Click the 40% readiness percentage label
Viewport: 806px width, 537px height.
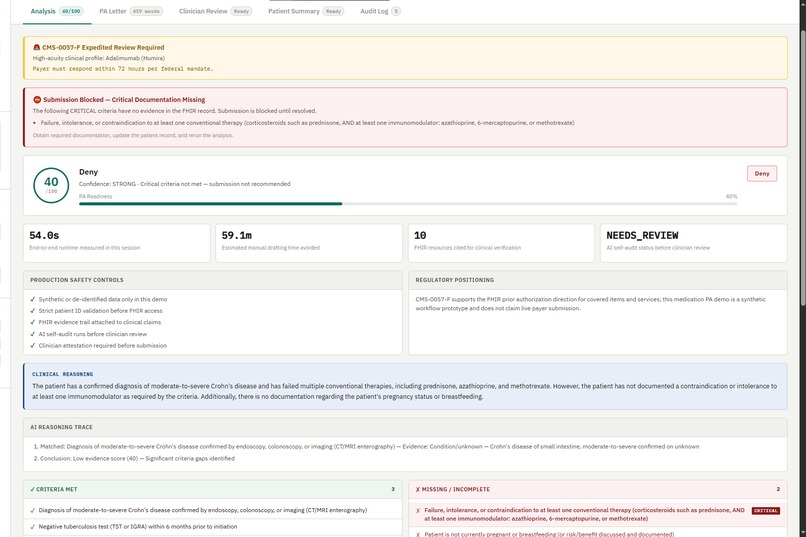pos(731,196)
